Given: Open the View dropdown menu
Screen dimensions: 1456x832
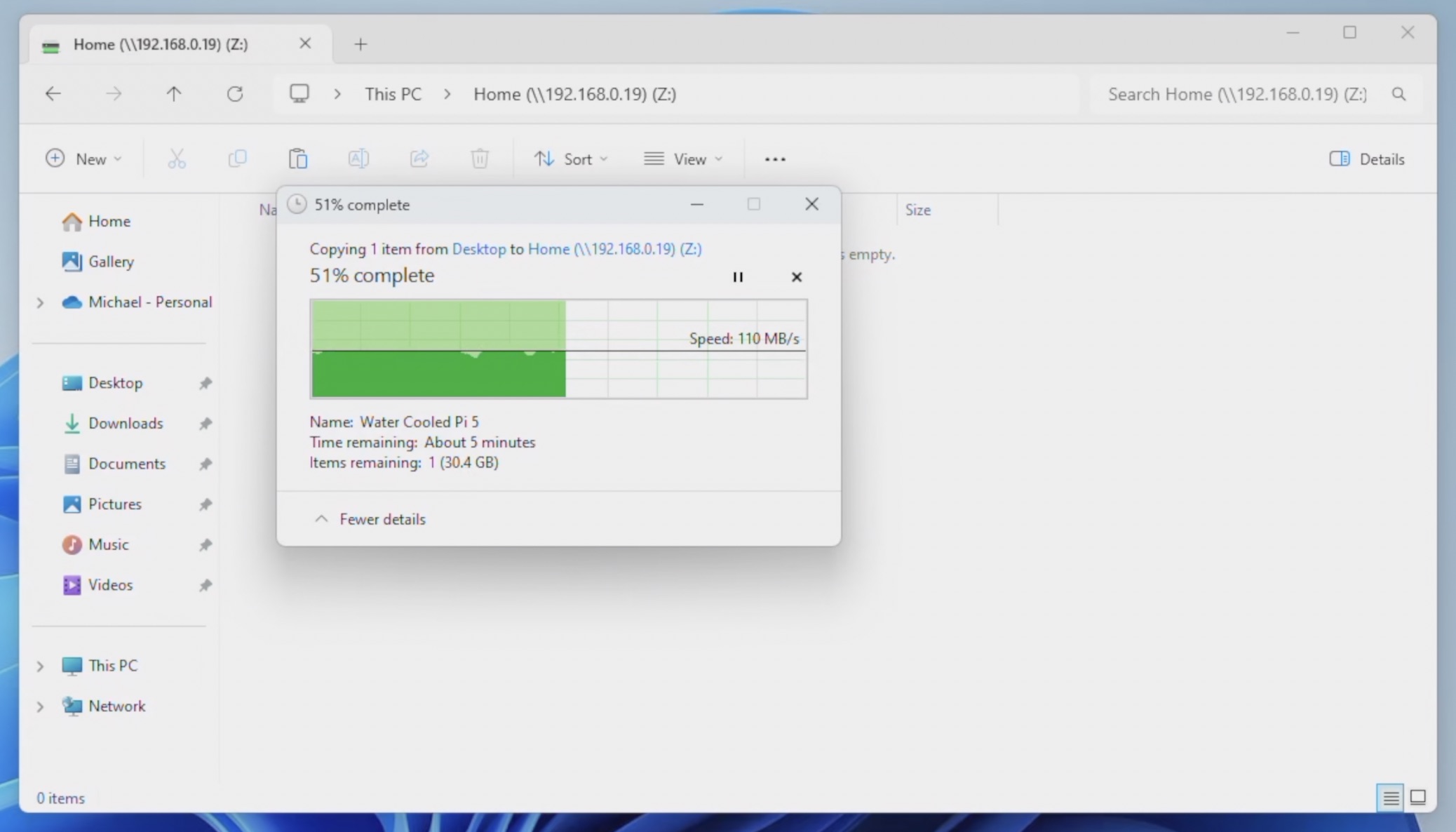Looking at the screenshot, I should point(683,159).
